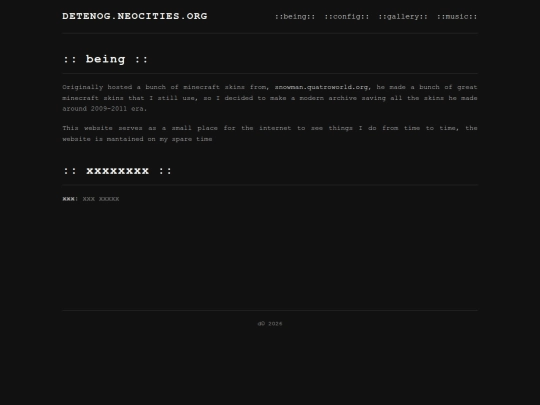Viewport: 540px width, 405px height.
Task: Follow the snowman.quatroworld.org link
Action: click(321, 87)
